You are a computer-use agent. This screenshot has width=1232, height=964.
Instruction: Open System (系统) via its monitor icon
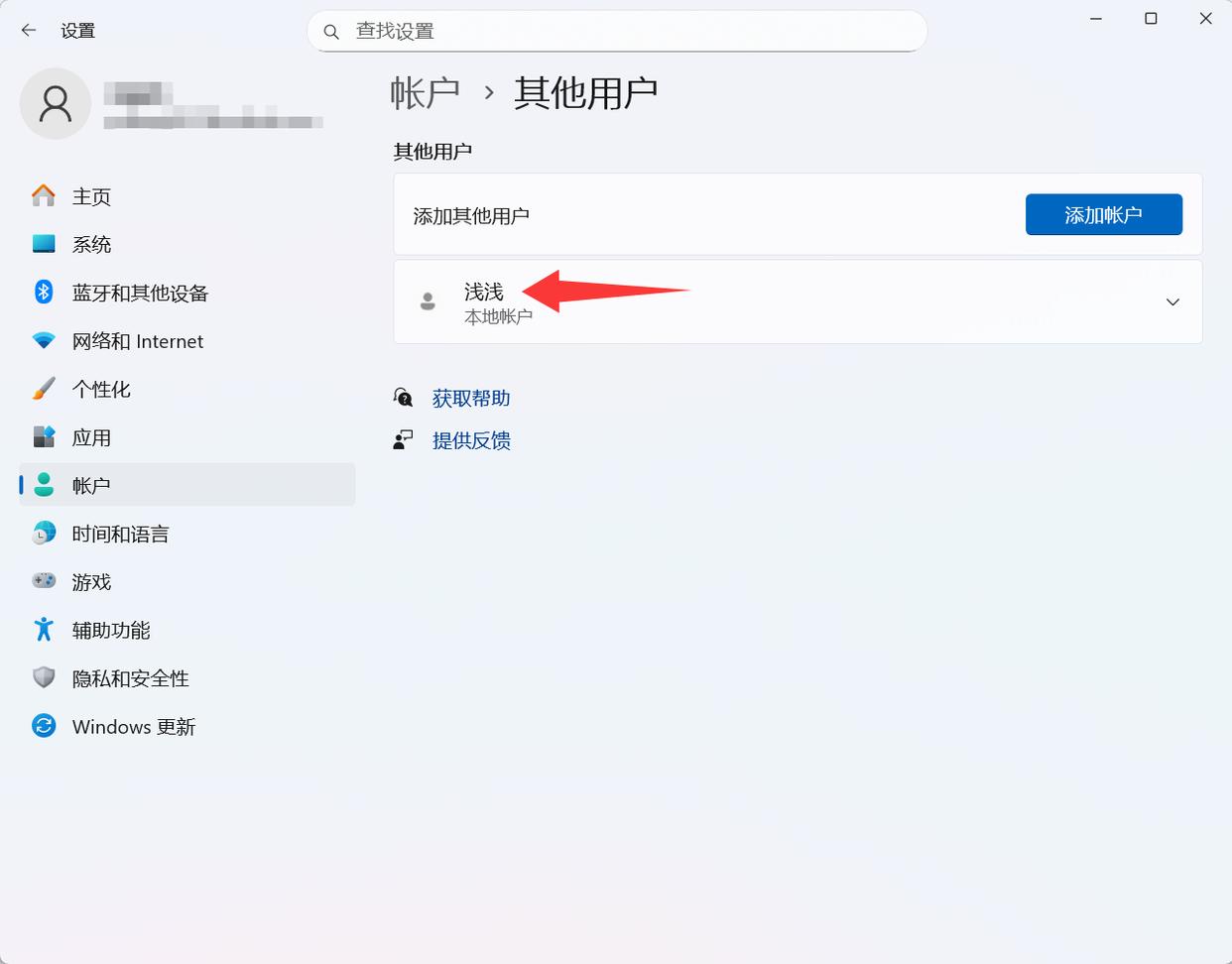tap(44, 244)
